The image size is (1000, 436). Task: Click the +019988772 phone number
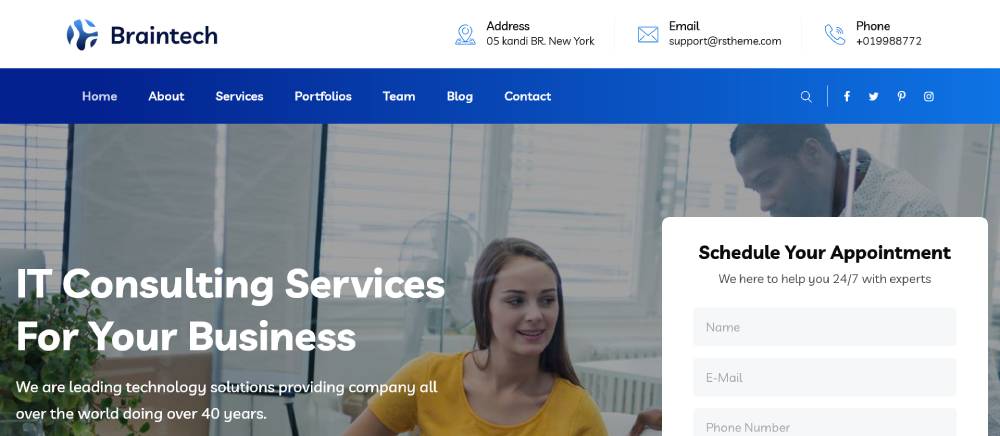pos(888,41)
